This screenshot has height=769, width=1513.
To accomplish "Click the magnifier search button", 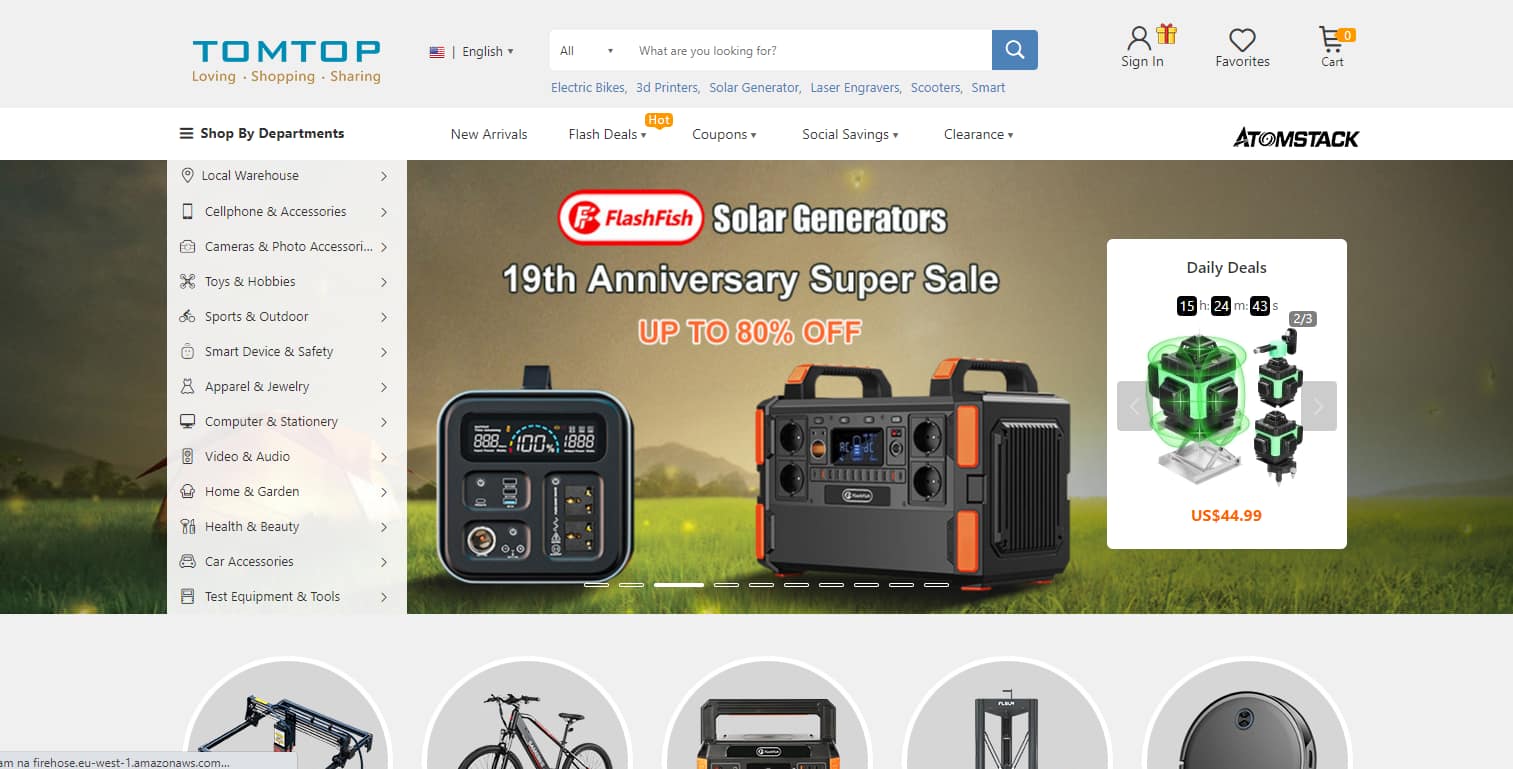I will 1014,50.
